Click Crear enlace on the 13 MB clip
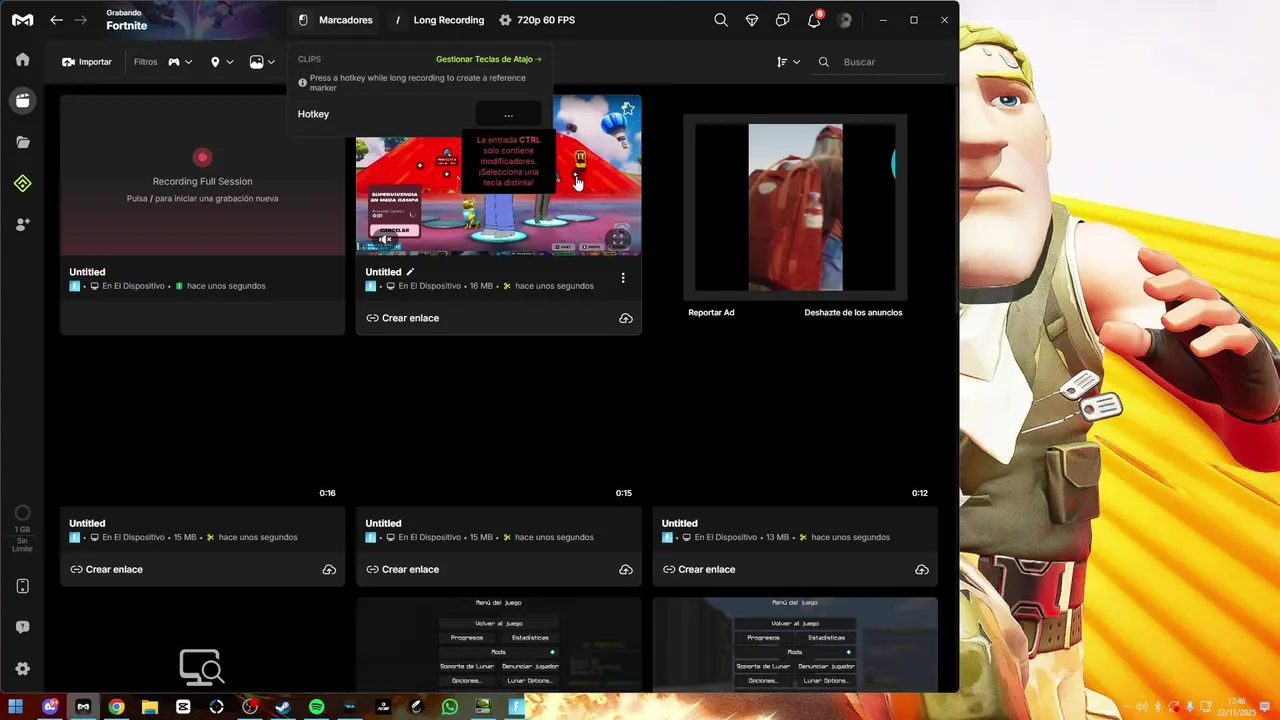Viewport: 1280px width, 720px height. tap(699, 570)
